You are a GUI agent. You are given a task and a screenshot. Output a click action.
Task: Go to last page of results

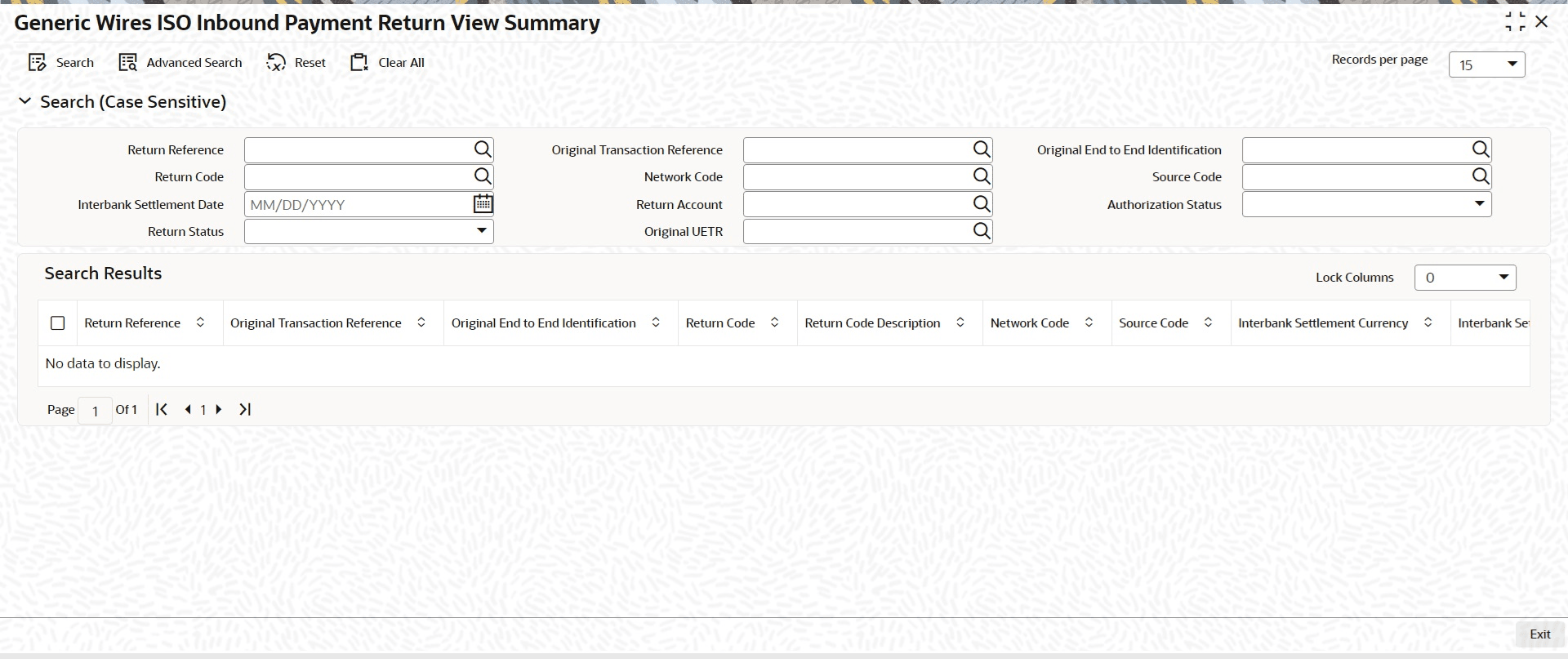(x=245, y=410)
